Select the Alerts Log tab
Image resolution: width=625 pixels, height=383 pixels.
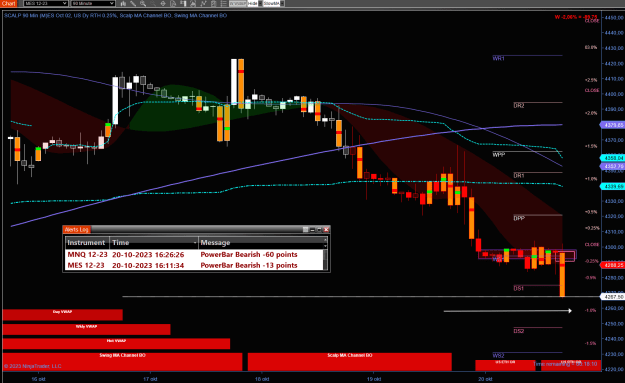[x=77, y=230]
